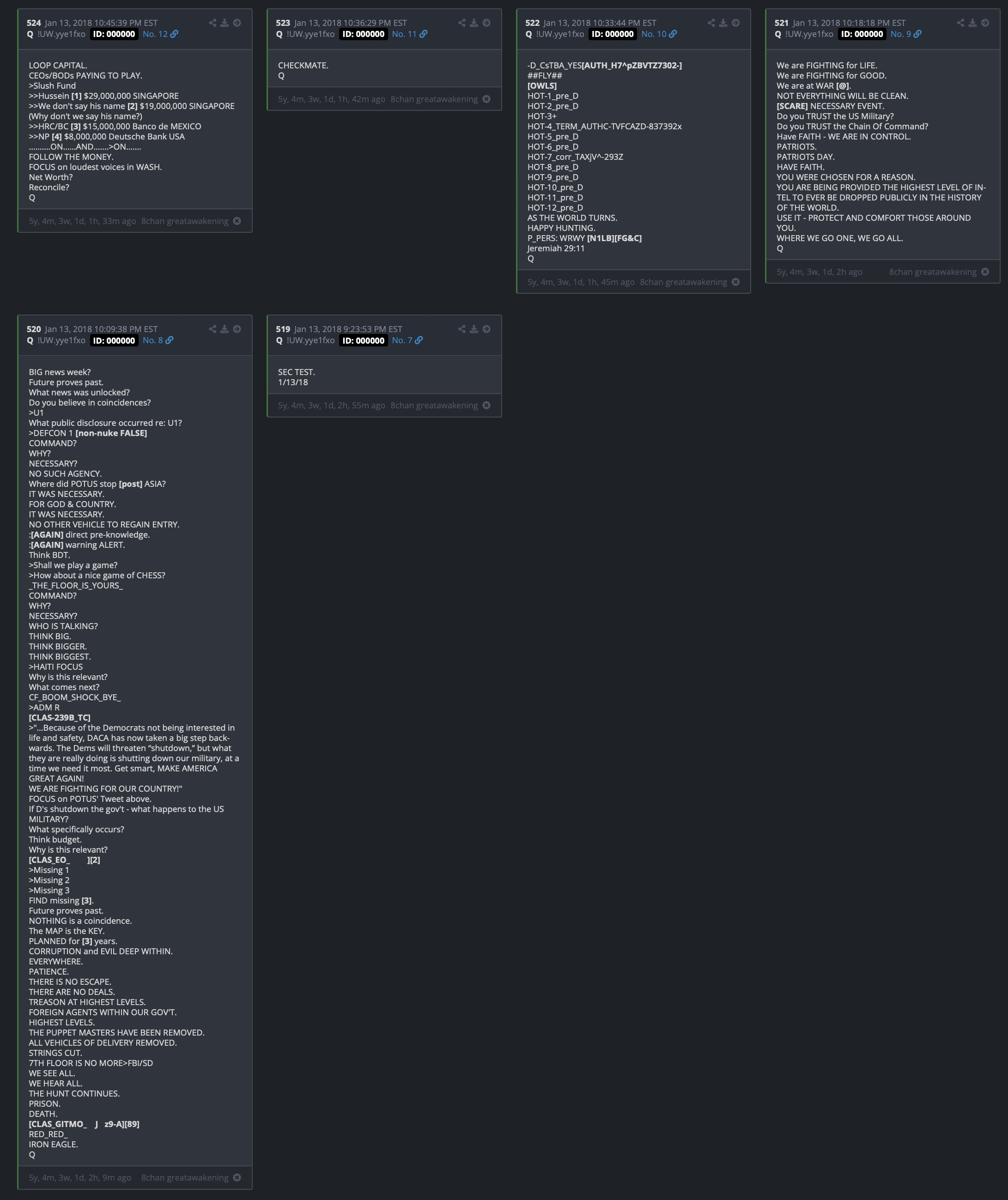Click timestamp 'Jan 13, 2018 10:09:38 PM EST'
Screen dimensions: 1008x1200
[101, 329]
